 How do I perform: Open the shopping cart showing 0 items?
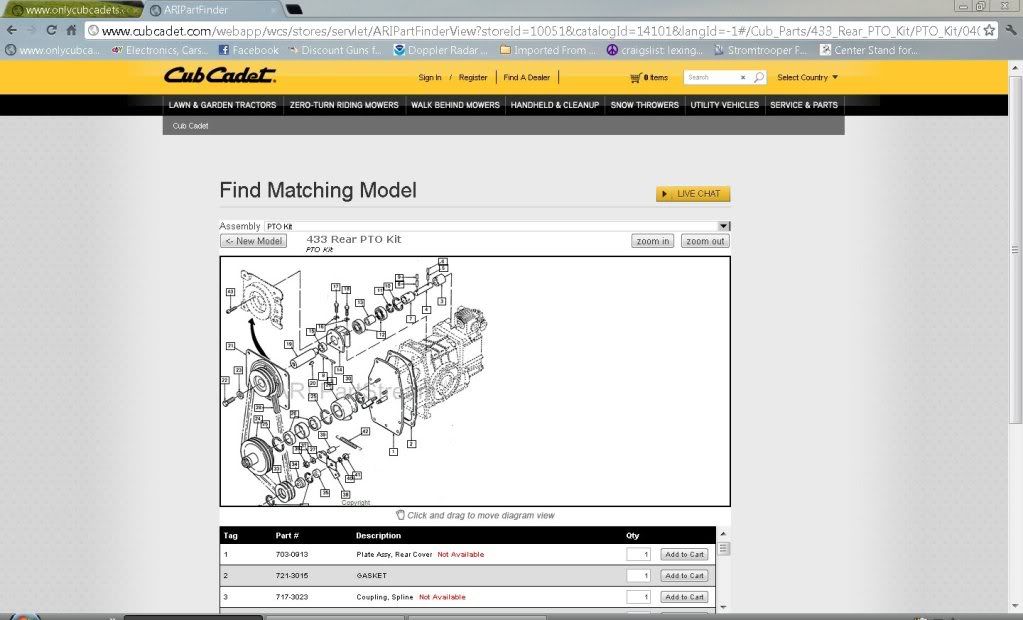point(649,77)
